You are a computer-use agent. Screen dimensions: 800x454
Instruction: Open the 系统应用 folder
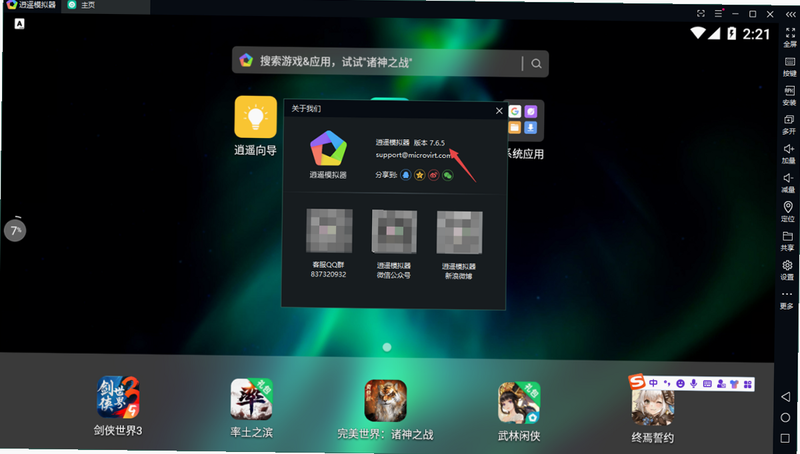coord(524,120)
